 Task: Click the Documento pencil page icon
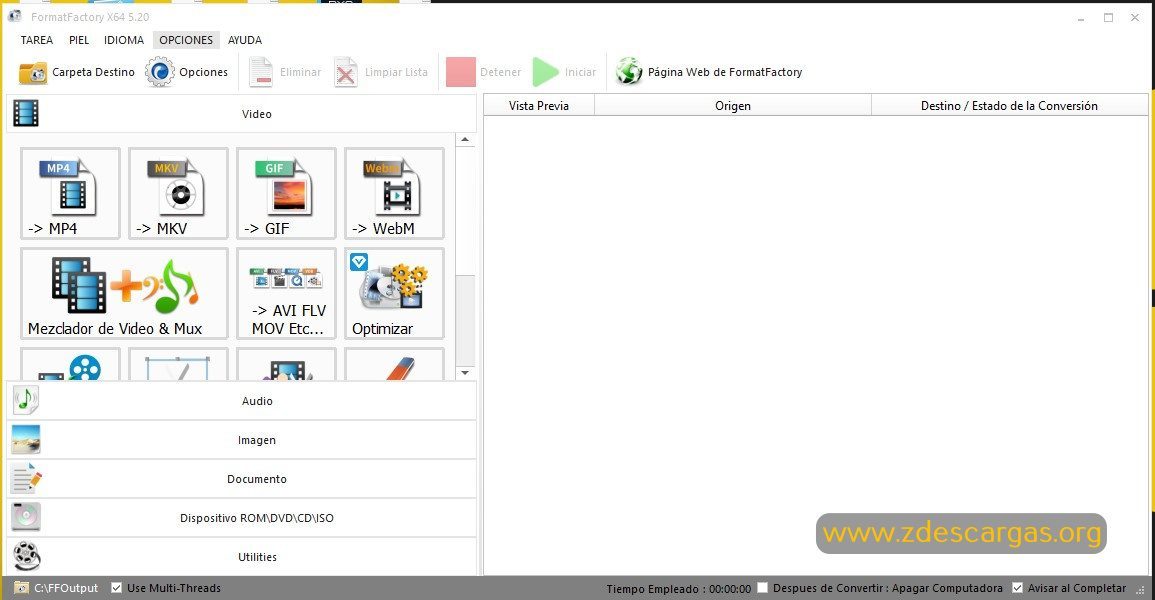pyautogui.click(x=26, y=479)
